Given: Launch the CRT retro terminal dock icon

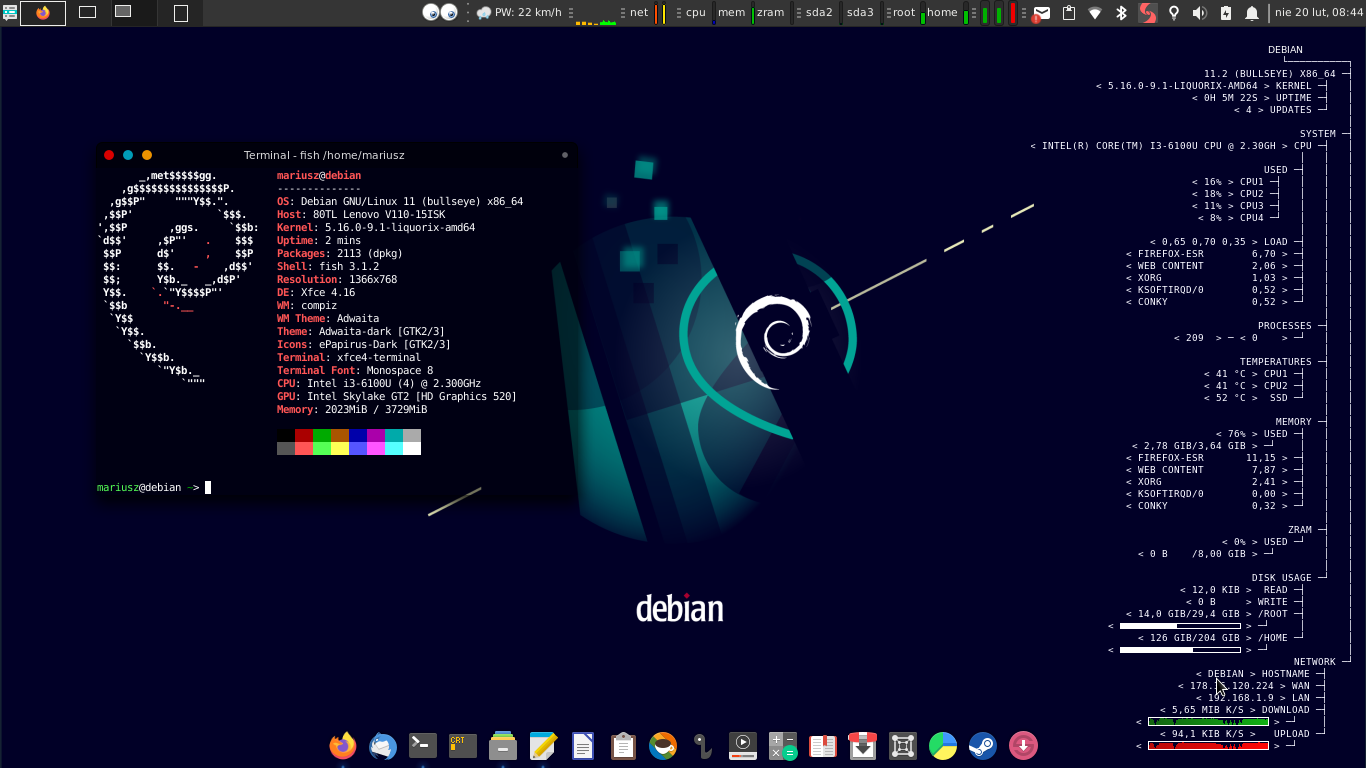Looking at the screenshot, I should point(463,745).
